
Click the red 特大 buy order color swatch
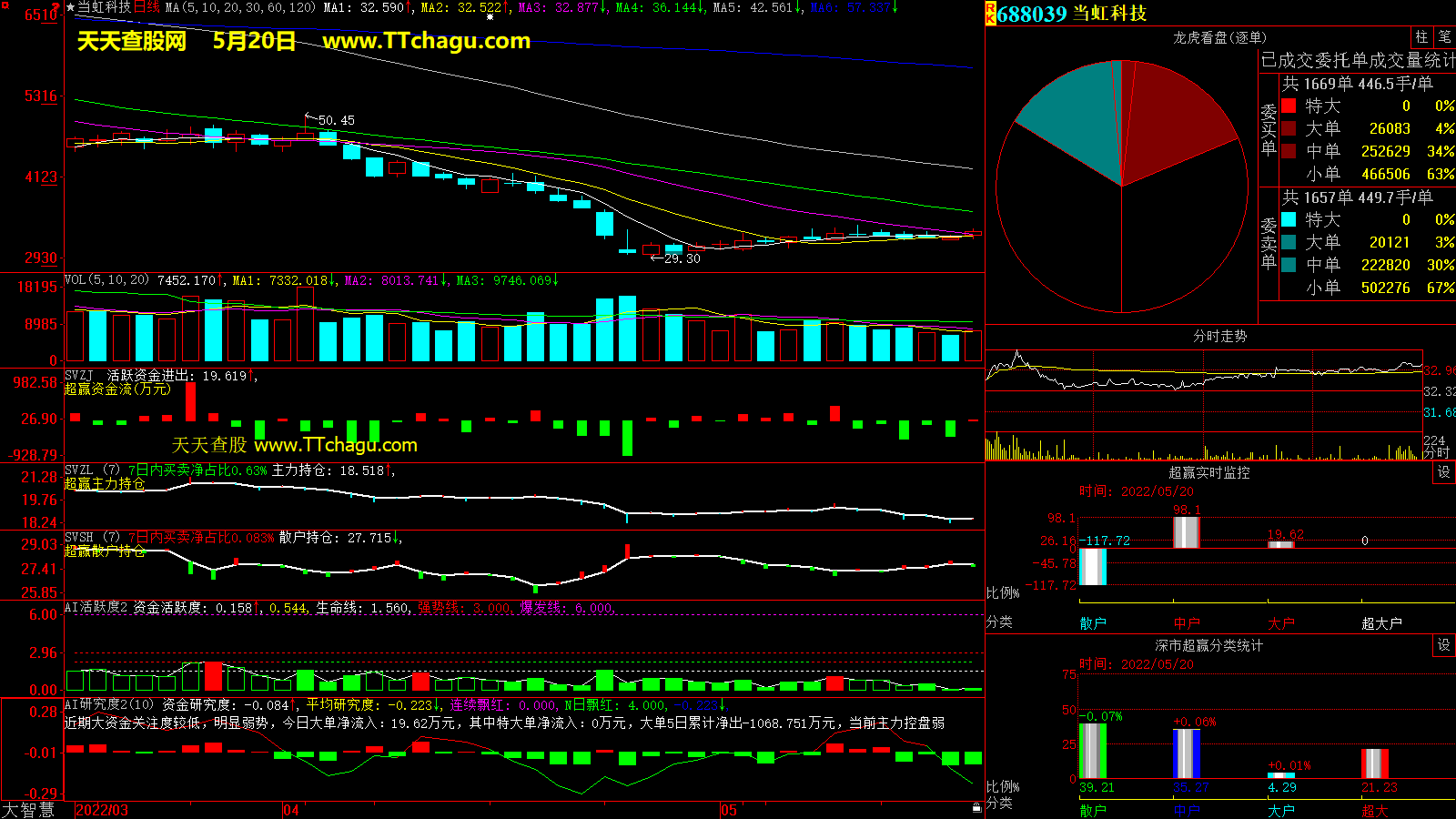pos(1289,106)
